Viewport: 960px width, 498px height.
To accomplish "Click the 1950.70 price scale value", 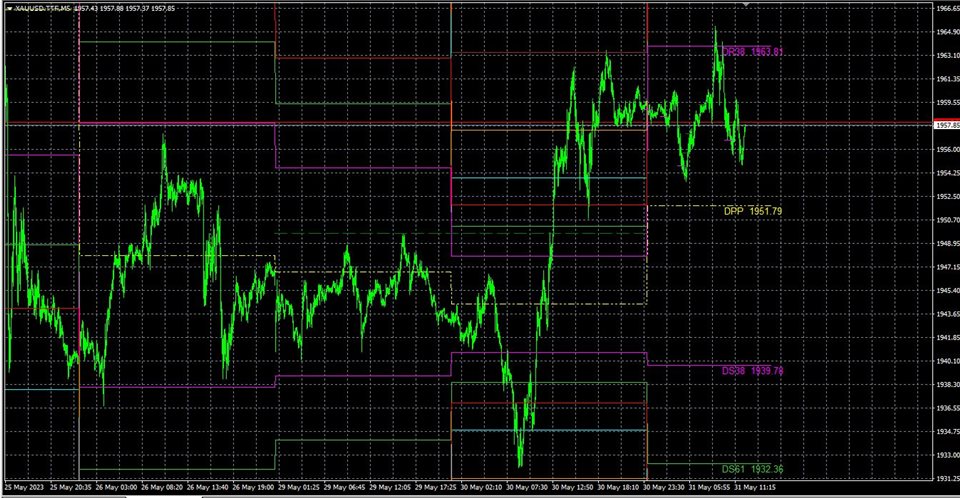I will point(948,220).
